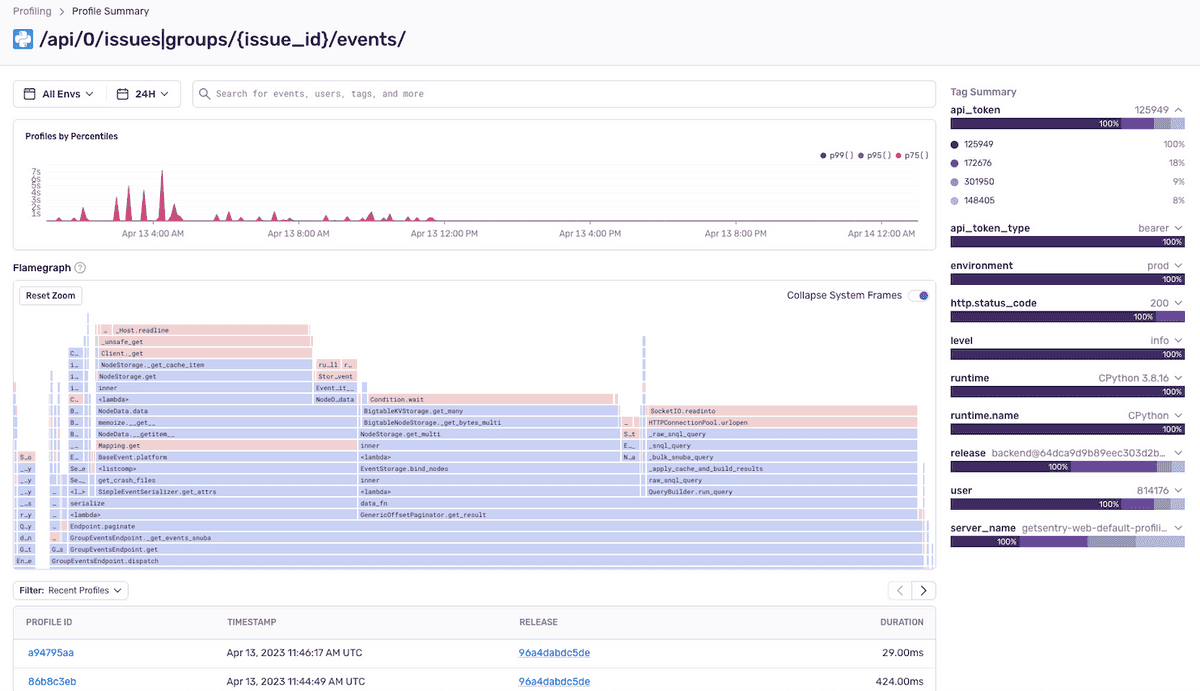Navigate to Profiling breadcrumb
Image resolution: width=1200 pixels, height=691 pixels.
(x=33, y=11)
